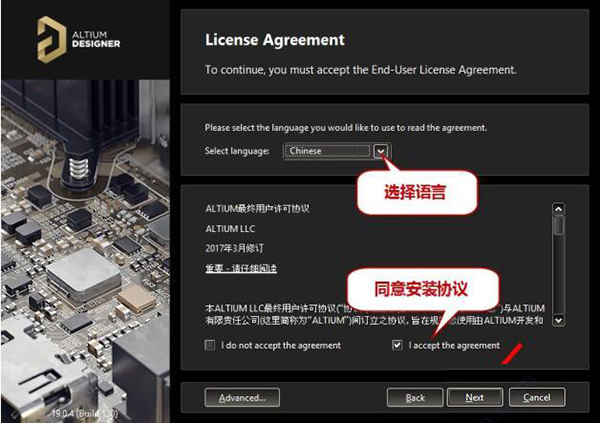This screenshot has height=423, width=600.
Task: Click the Altium Designer gold logo icon
Action: [x=51, y=39]
